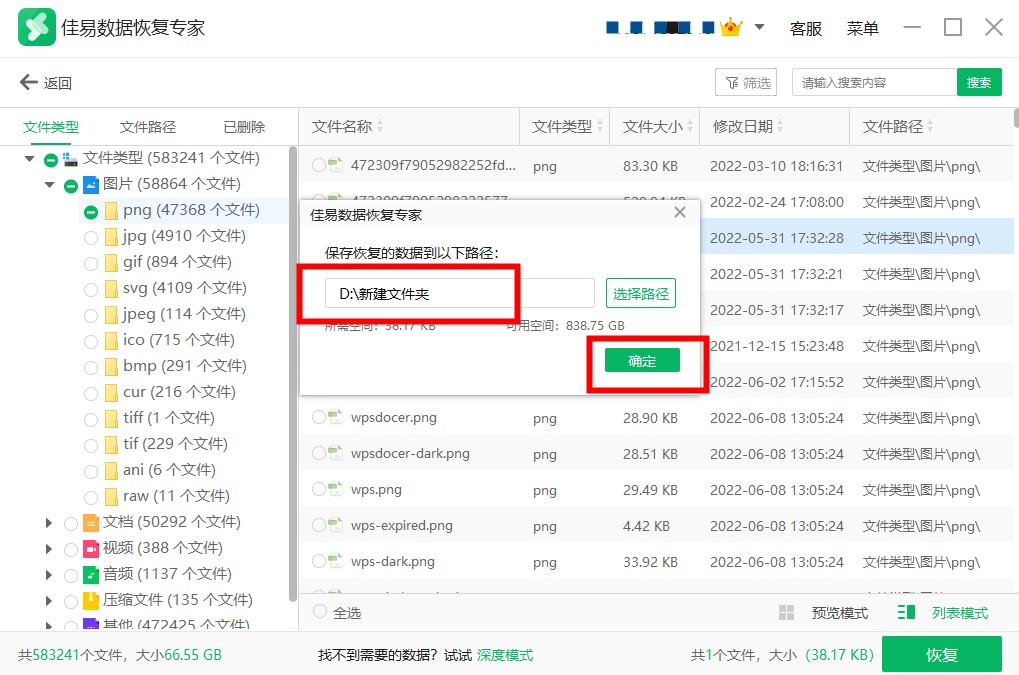Click the dialog save path input field
The height and width of the screenshot is (675, 1019).
point(459,294)
